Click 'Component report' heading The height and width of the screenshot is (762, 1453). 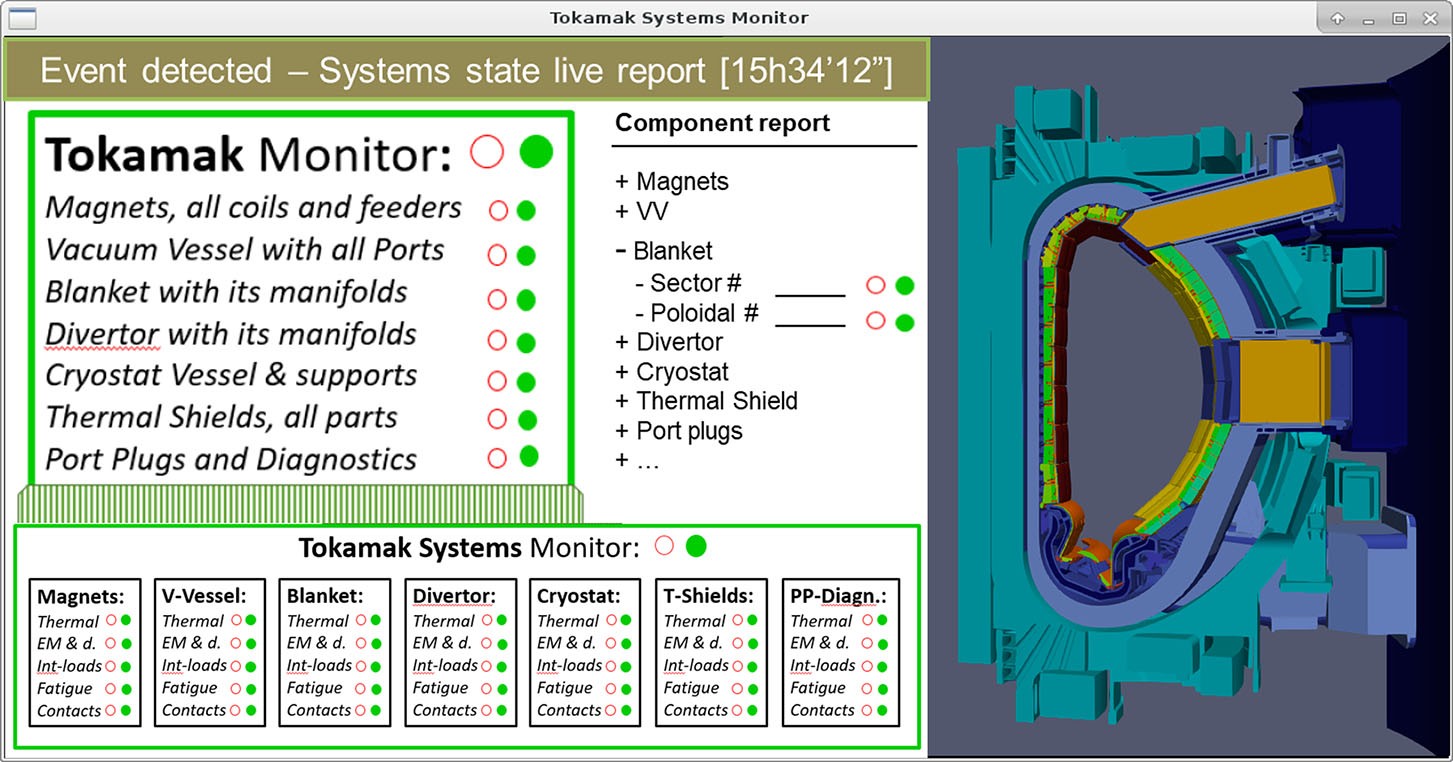click(723, 123)
